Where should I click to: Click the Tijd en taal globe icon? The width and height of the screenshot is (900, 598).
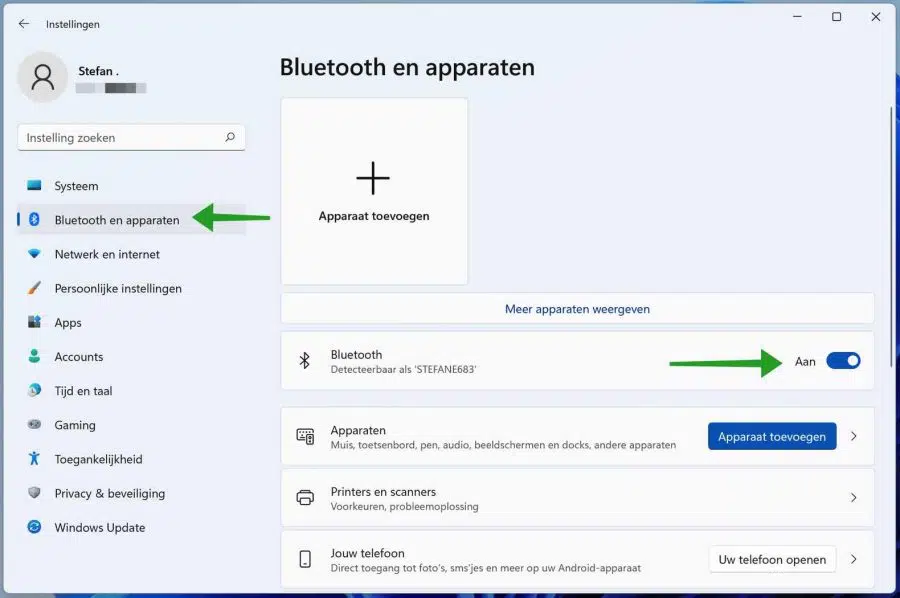34,390
